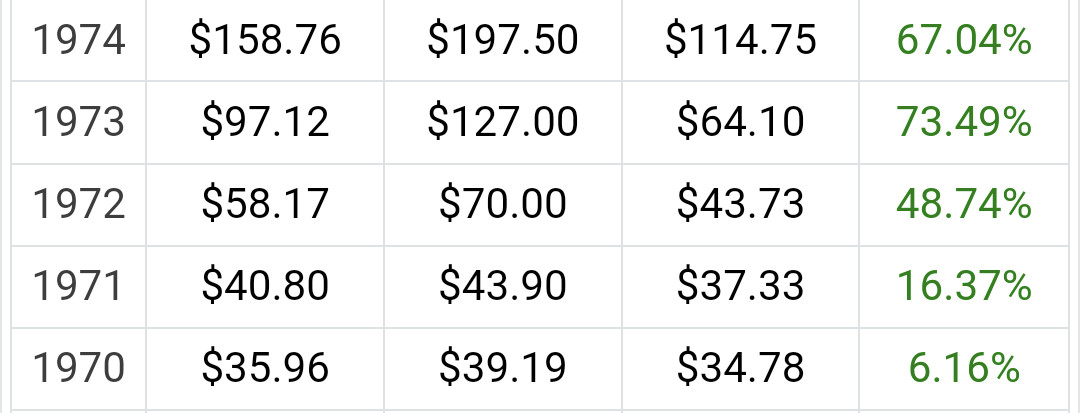
Task: Select the $158.76 price cell
Action: (265, 41)
